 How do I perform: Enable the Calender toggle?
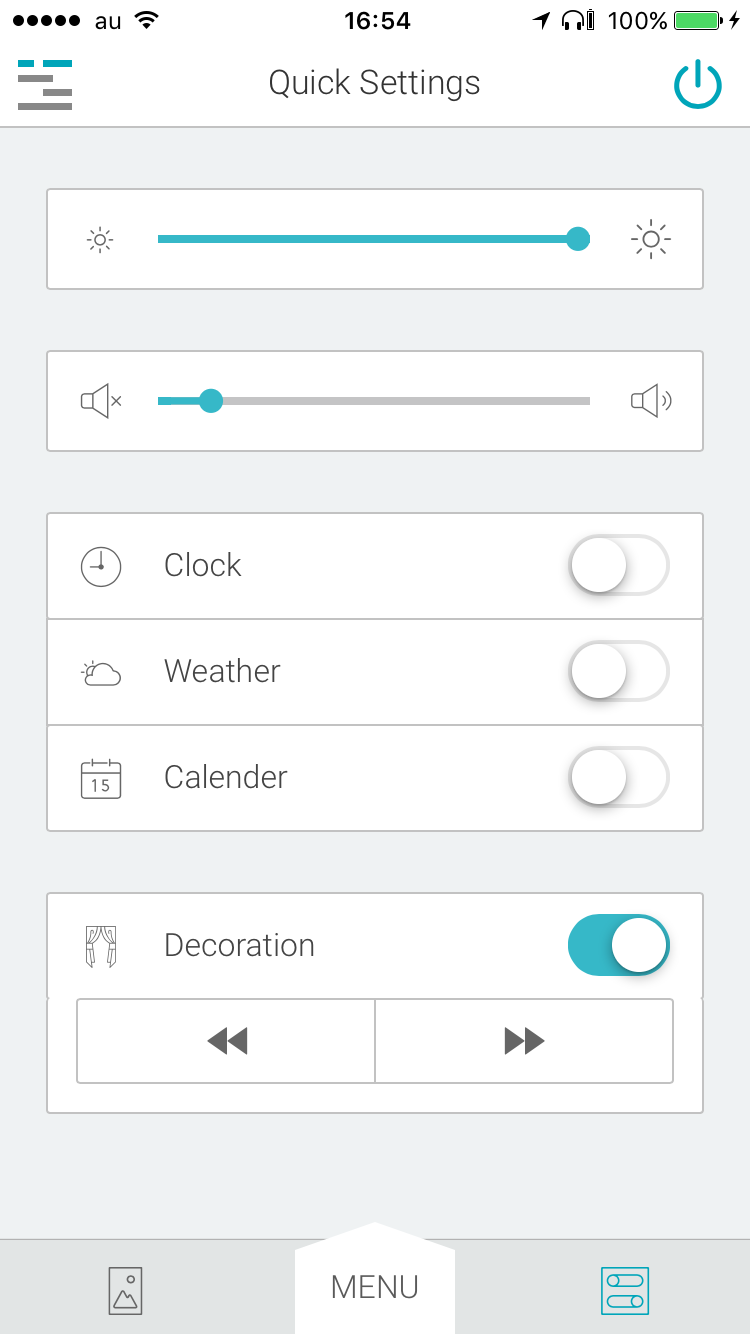point(618,777)
